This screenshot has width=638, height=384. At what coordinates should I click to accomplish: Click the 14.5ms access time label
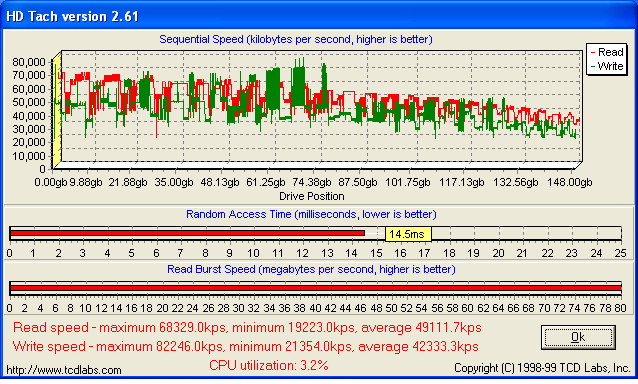tap(408, 234)
